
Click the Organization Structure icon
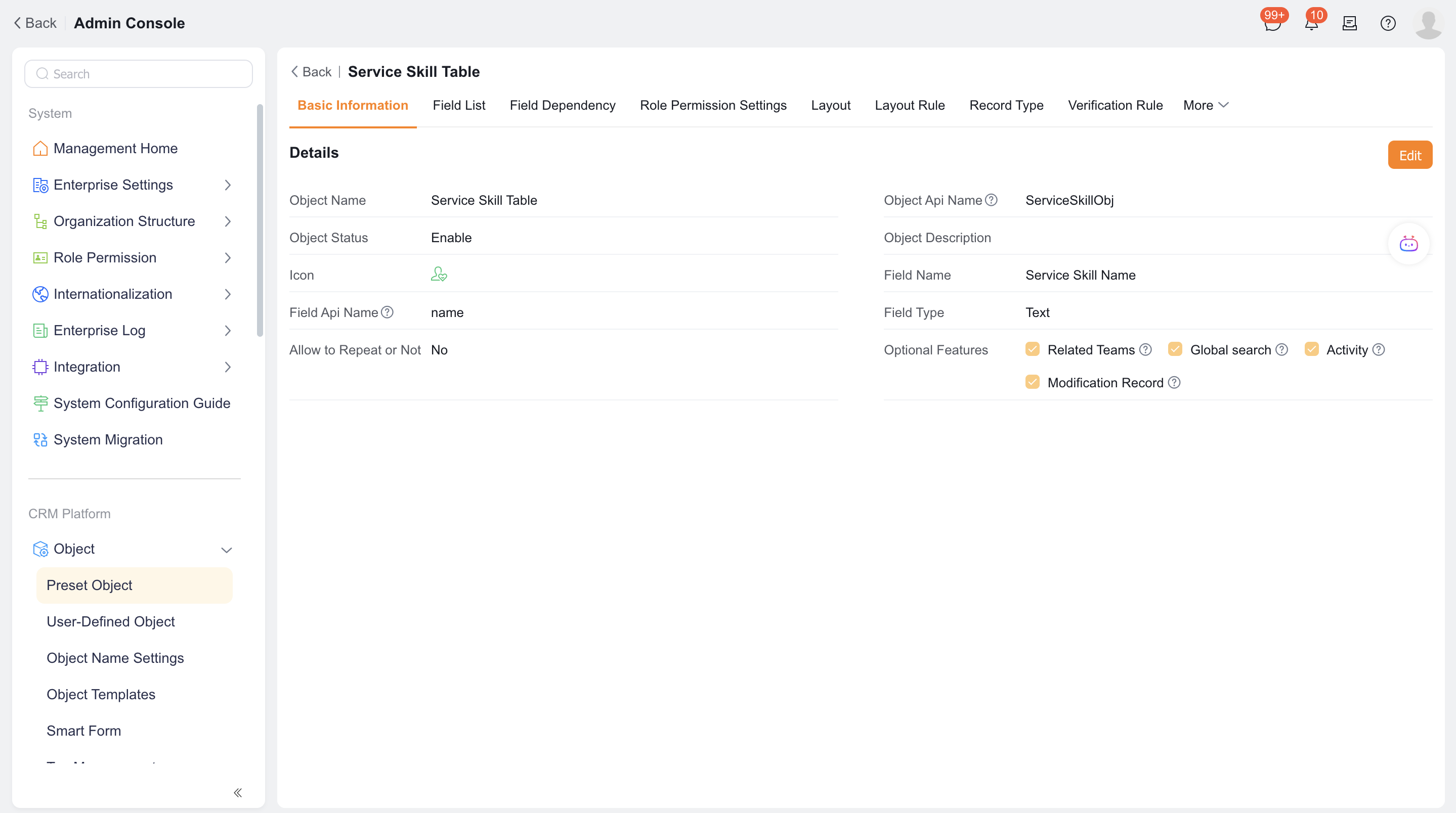[x=40, y=221]
